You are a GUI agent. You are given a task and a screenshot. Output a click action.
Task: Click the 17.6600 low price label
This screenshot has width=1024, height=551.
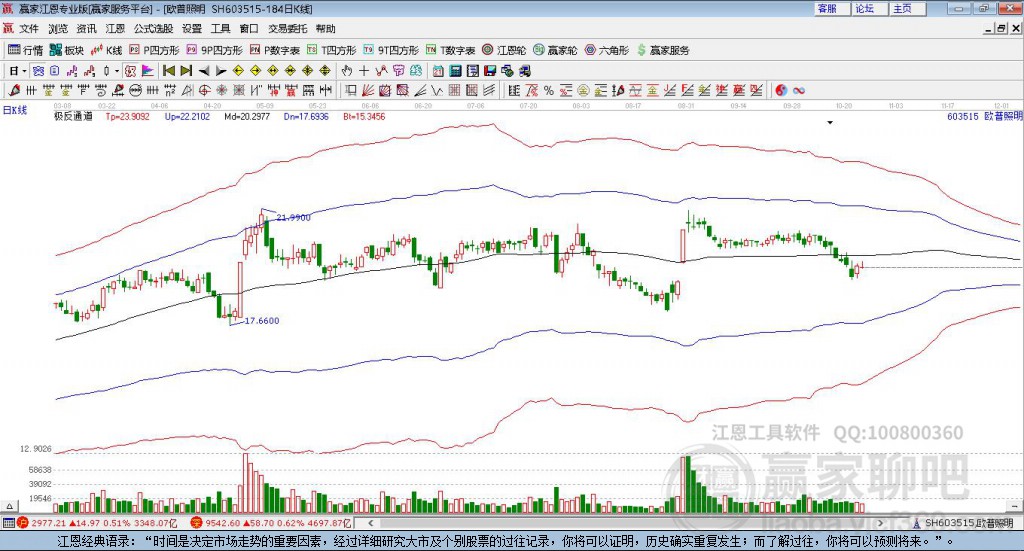262,321
